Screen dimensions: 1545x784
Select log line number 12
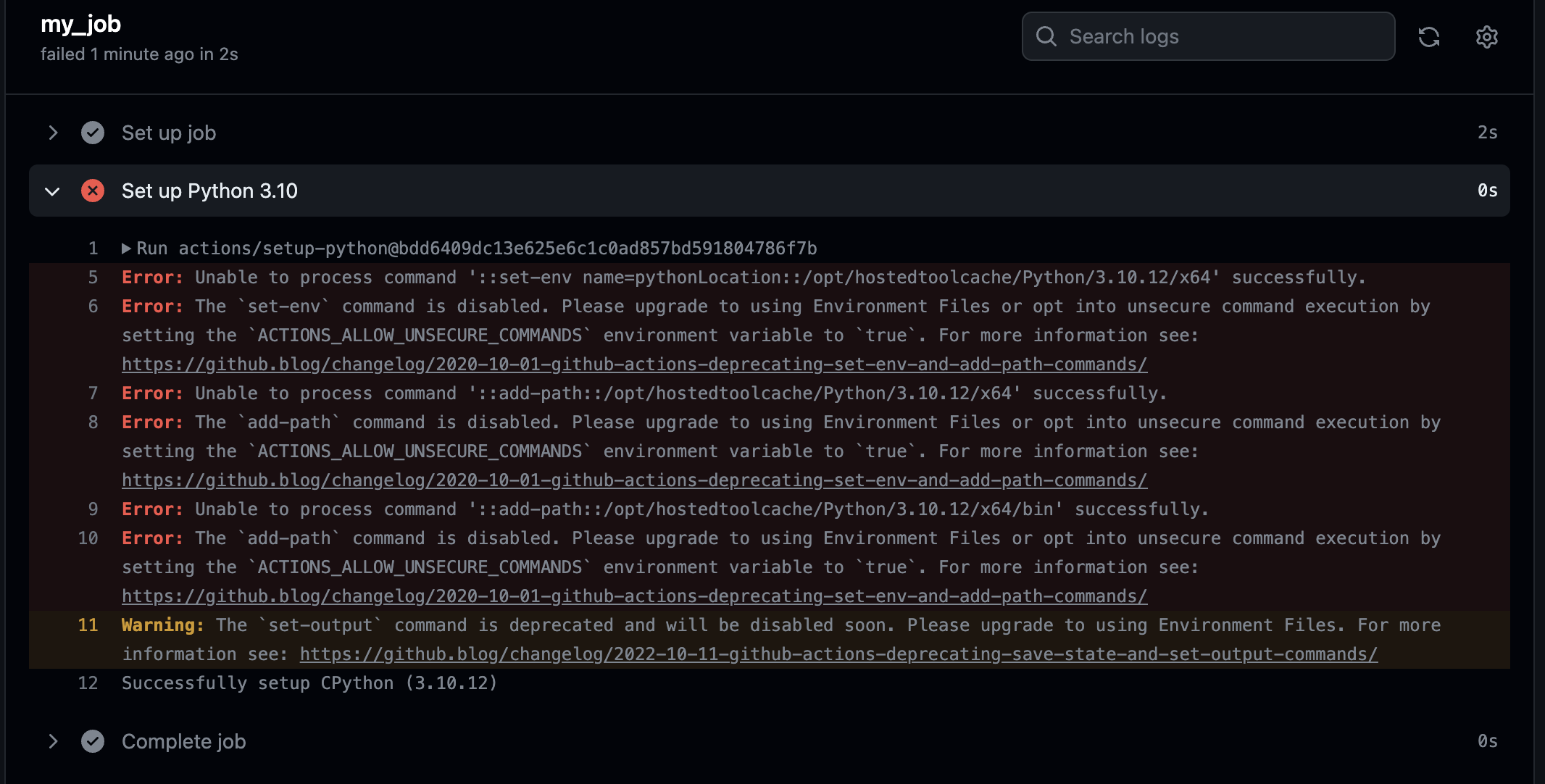[88, 683]
